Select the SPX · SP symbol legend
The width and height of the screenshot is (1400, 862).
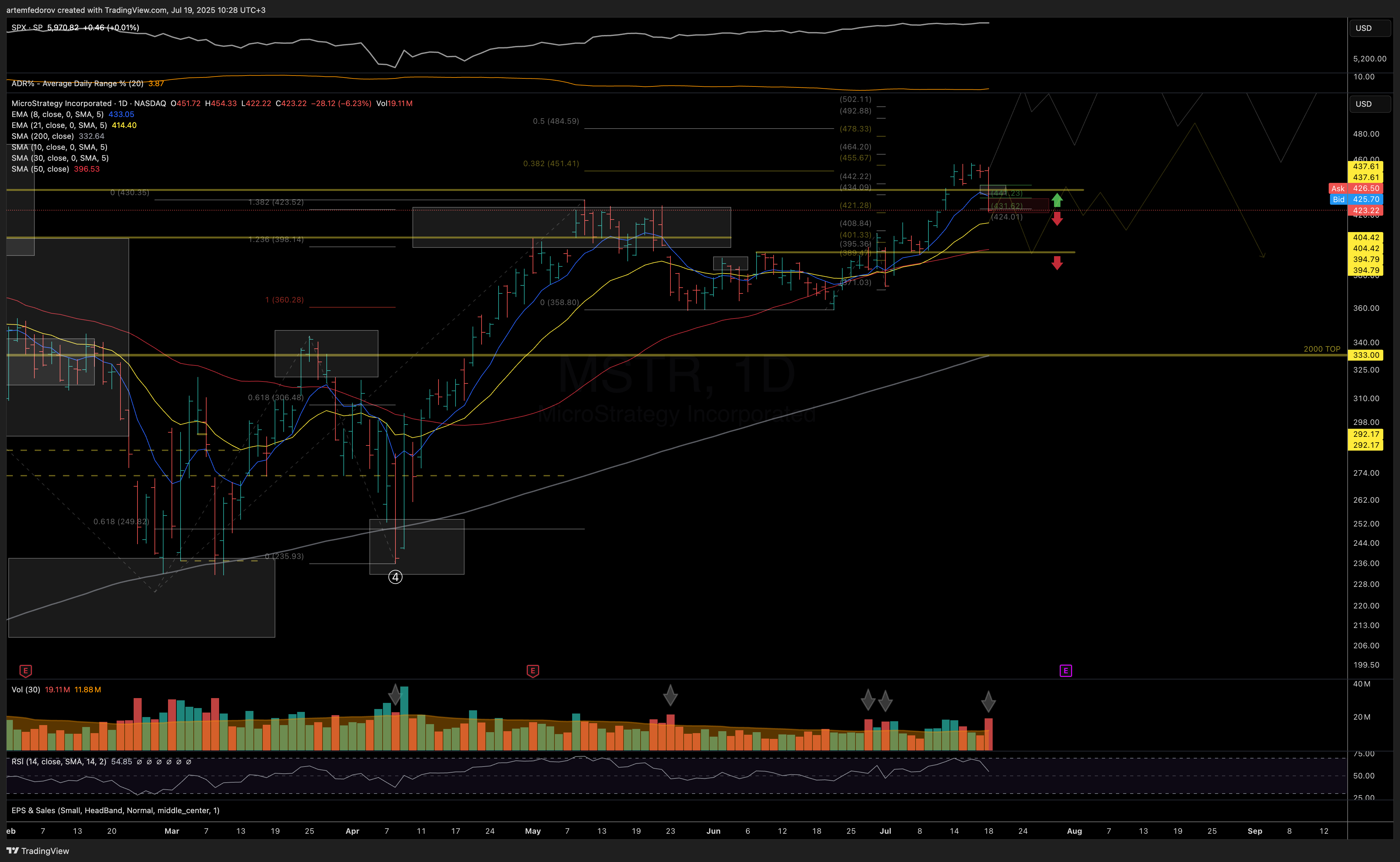tap(27, 27)
